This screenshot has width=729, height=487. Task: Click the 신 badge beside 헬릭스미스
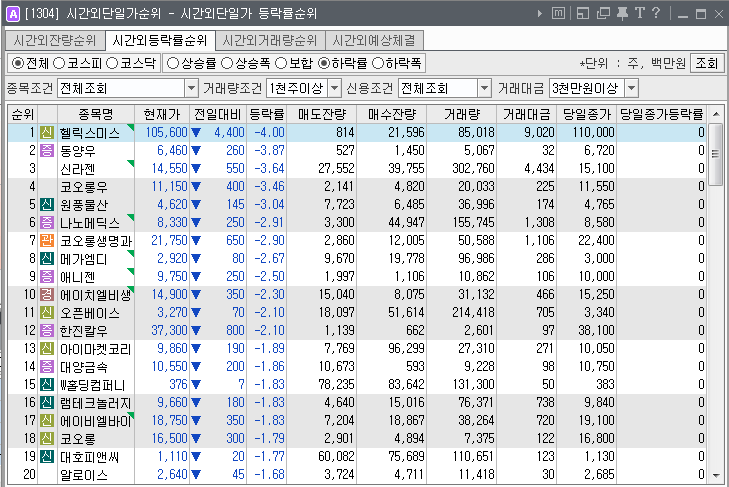point(46,133)
